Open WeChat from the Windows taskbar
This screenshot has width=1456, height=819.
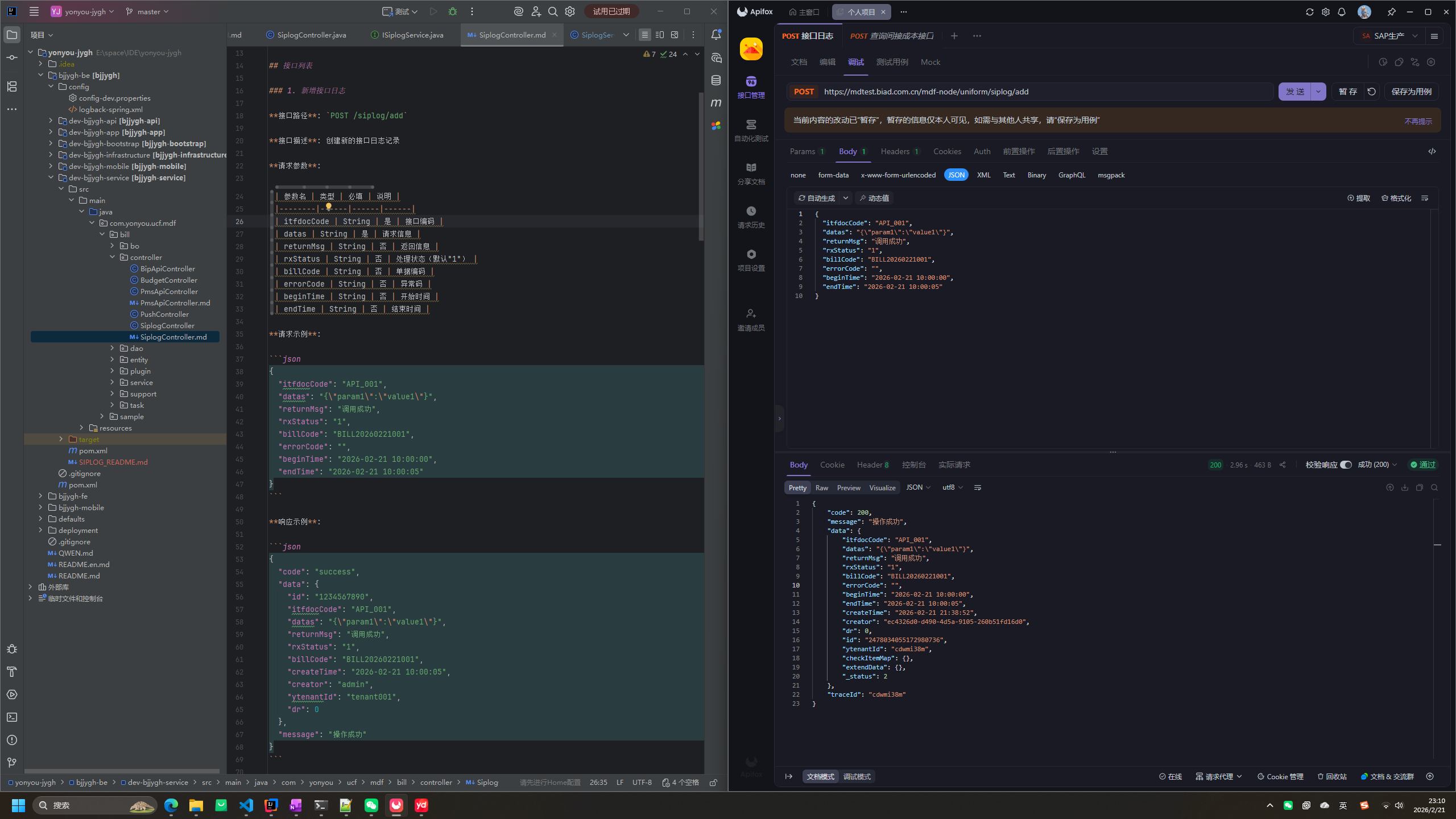371,805
